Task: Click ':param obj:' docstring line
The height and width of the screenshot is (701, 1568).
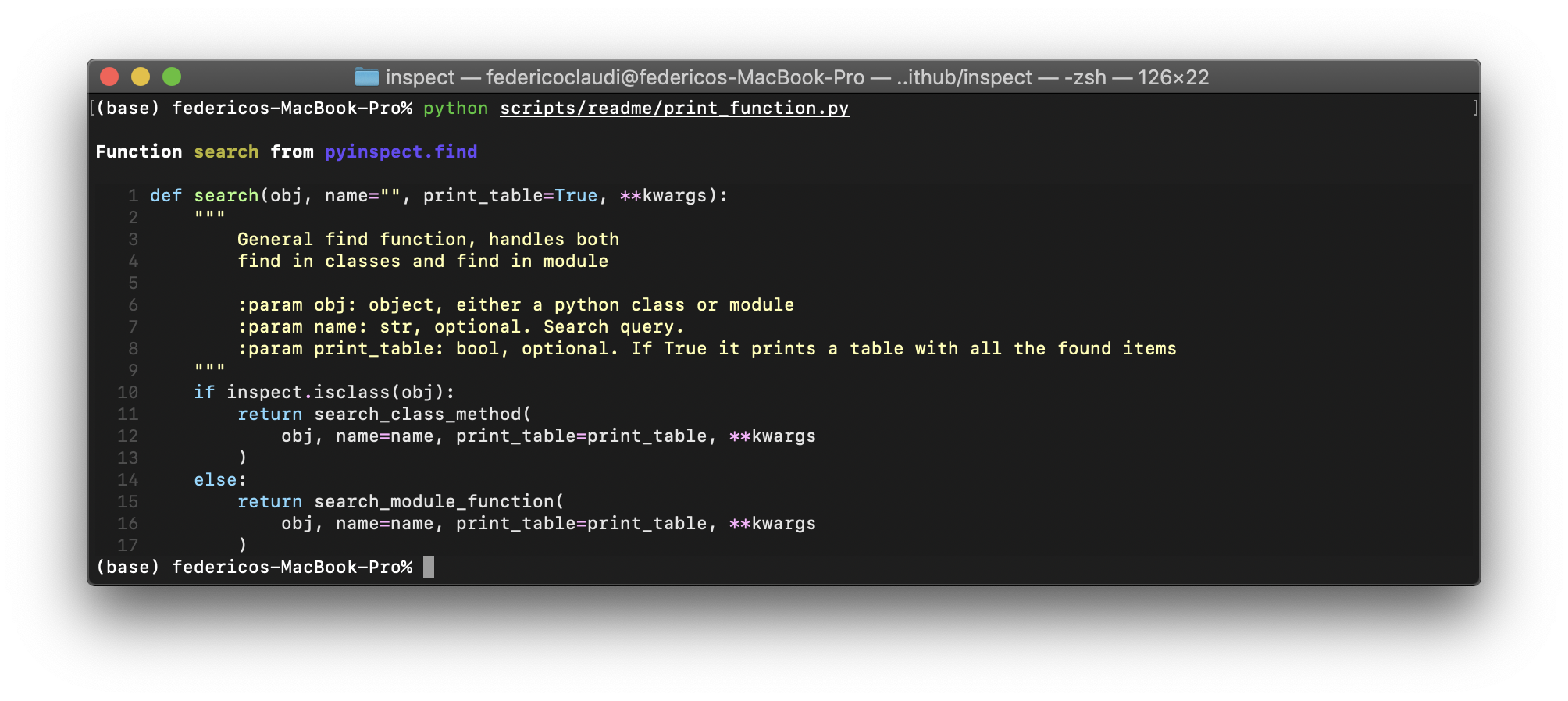Action: pos(515,304)
